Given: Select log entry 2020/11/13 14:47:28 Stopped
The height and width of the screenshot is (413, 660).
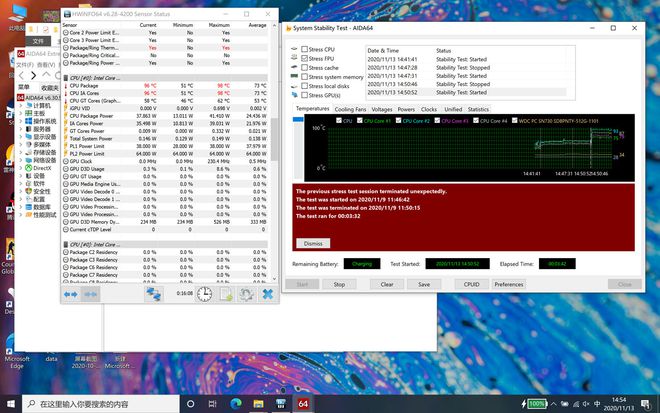Looking at the screenshot, I should (x=466, y=68).
